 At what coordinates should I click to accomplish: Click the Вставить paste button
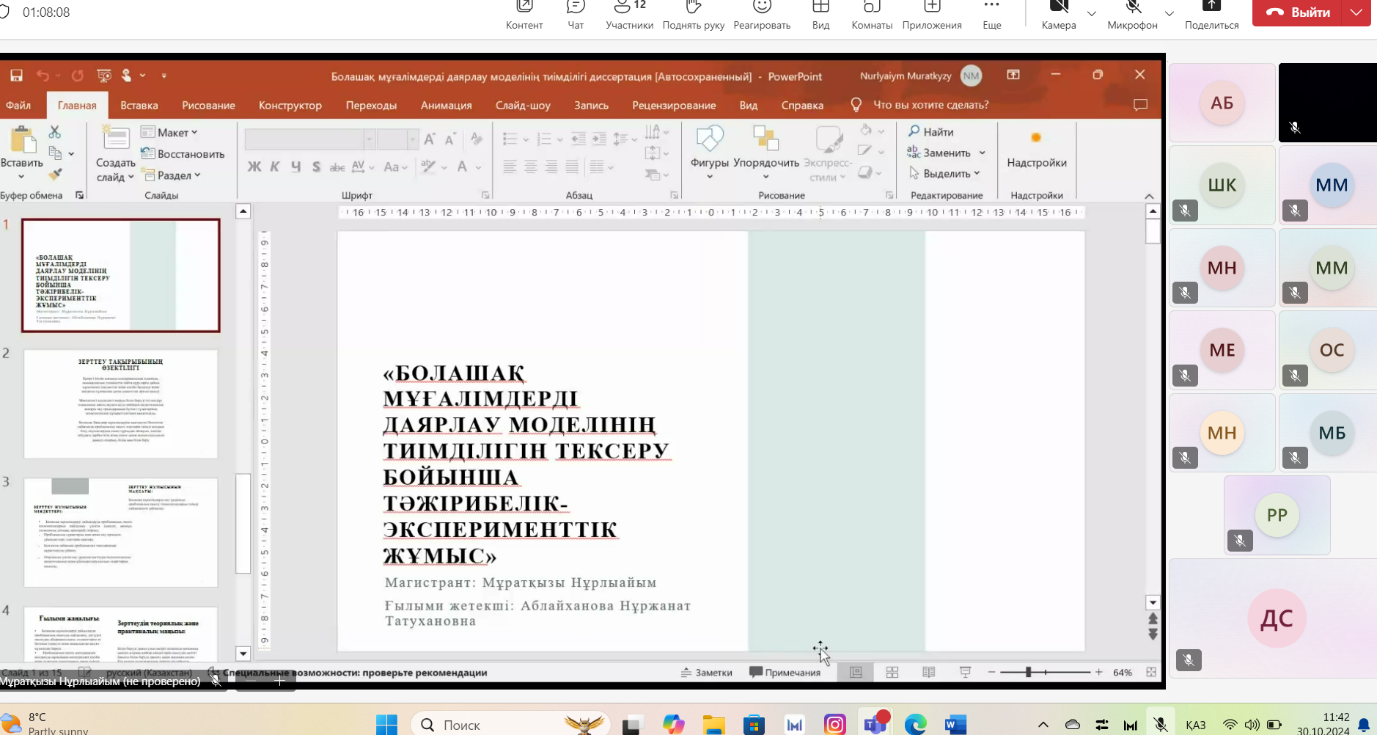click(x=21, y=150)
